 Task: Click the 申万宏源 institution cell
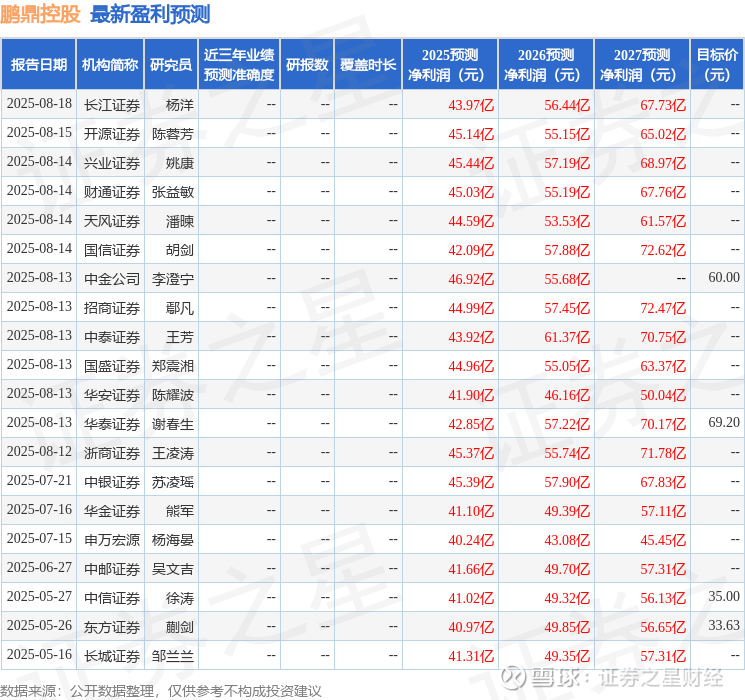(112, 540)
